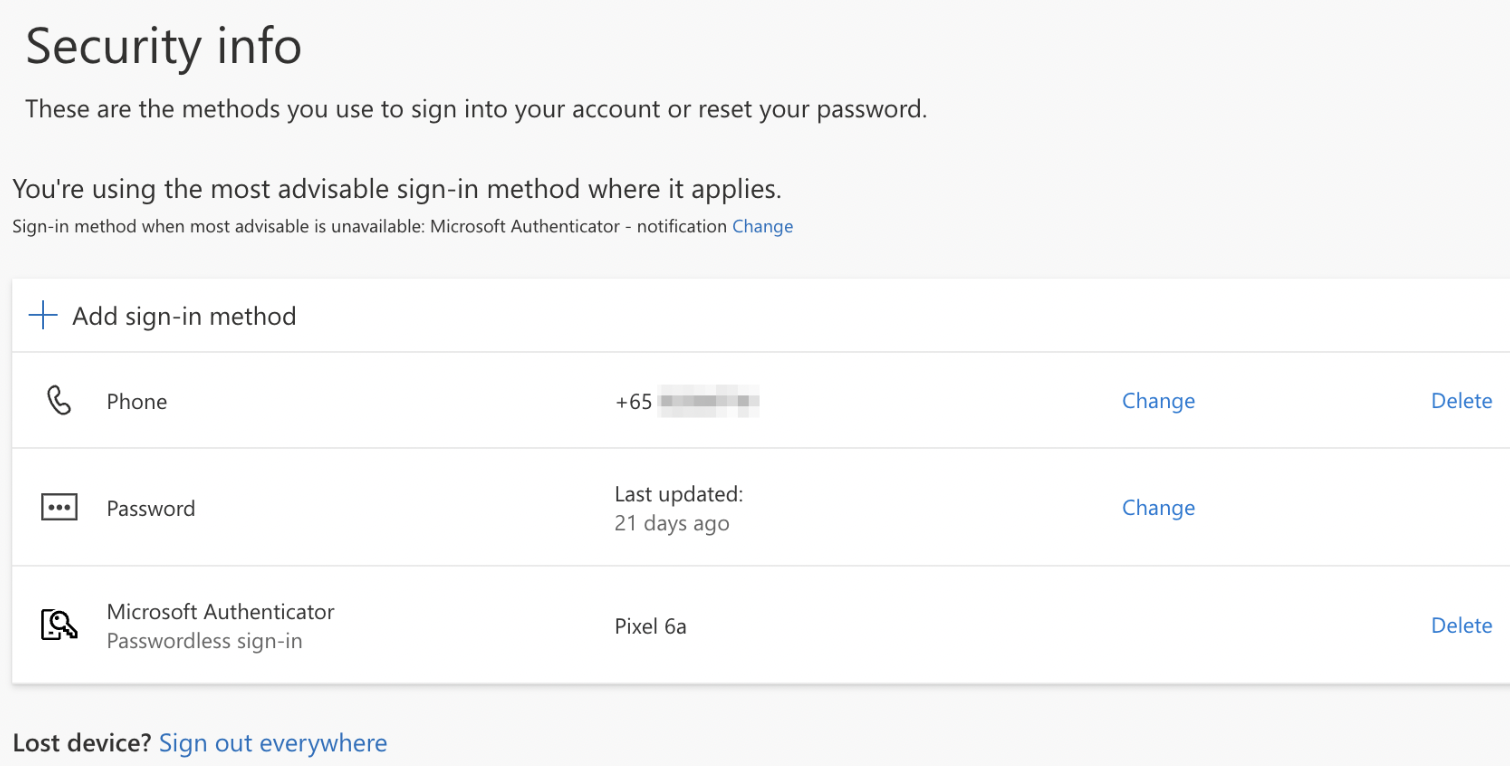This screenshot has width=1510, height=766.
Task: Change the Phone sign-in number
Action: coord(1158,401)
